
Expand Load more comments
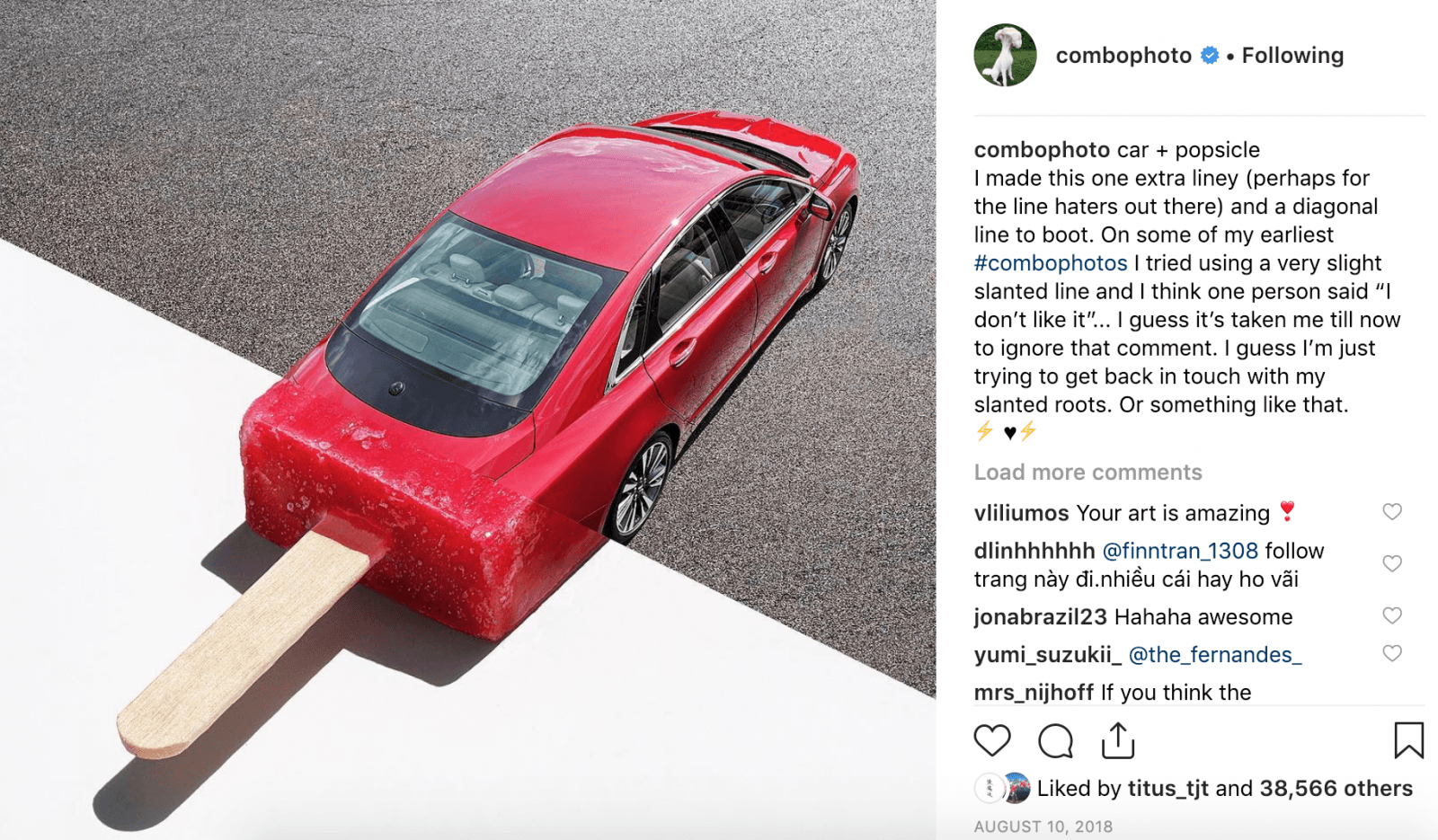1087,473
